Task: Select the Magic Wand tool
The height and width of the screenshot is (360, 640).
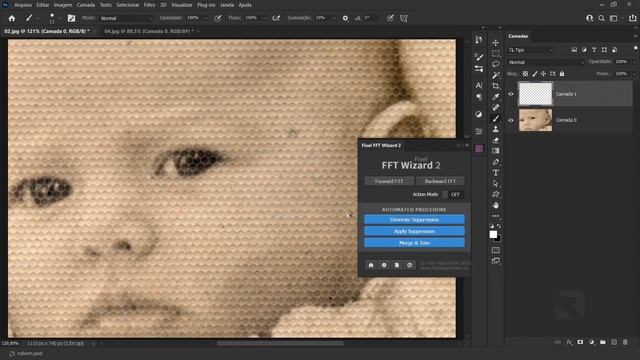Action: 496,75
